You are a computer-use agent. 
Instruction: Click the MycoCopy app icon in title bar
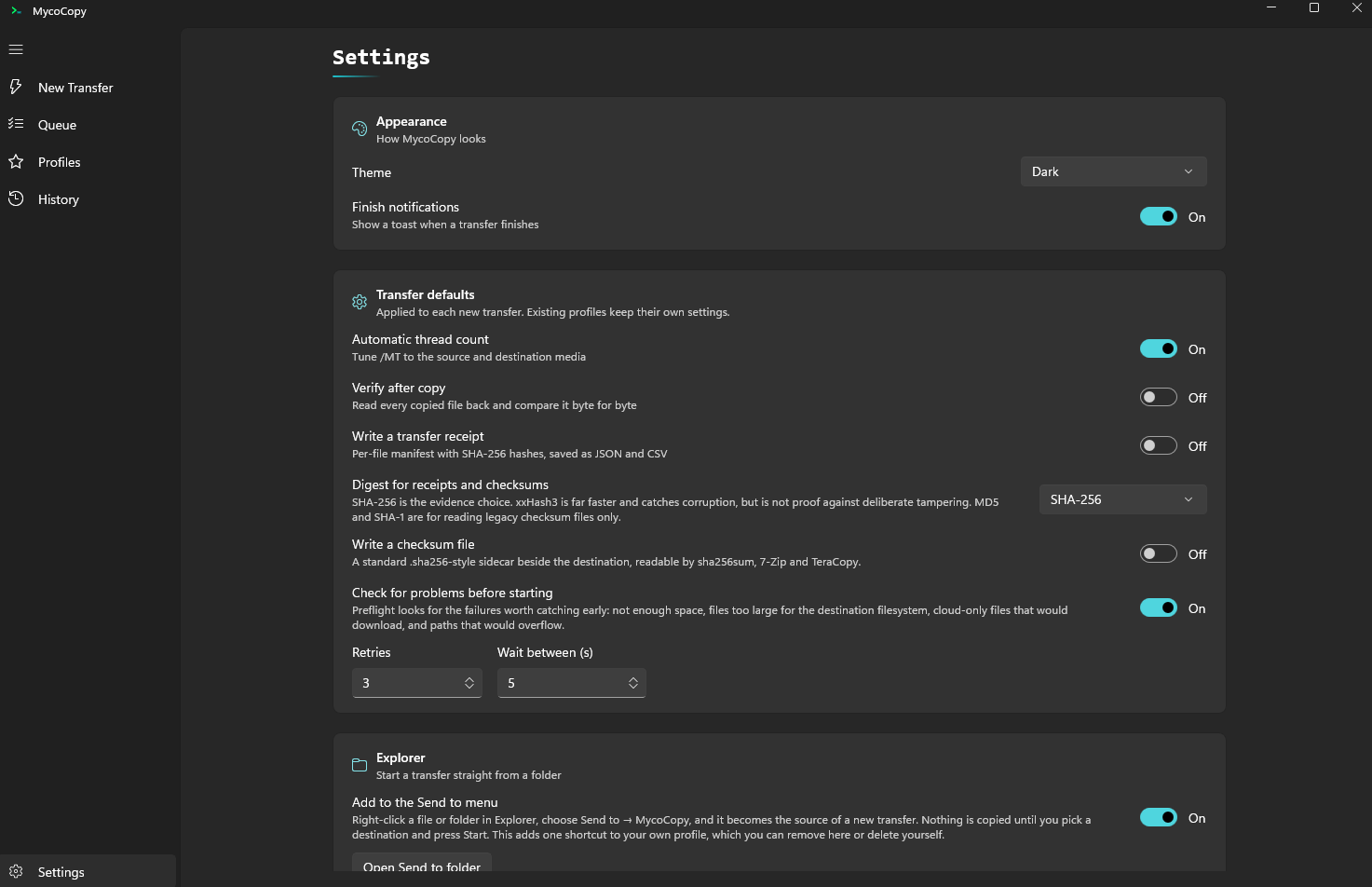pos(16,11)
